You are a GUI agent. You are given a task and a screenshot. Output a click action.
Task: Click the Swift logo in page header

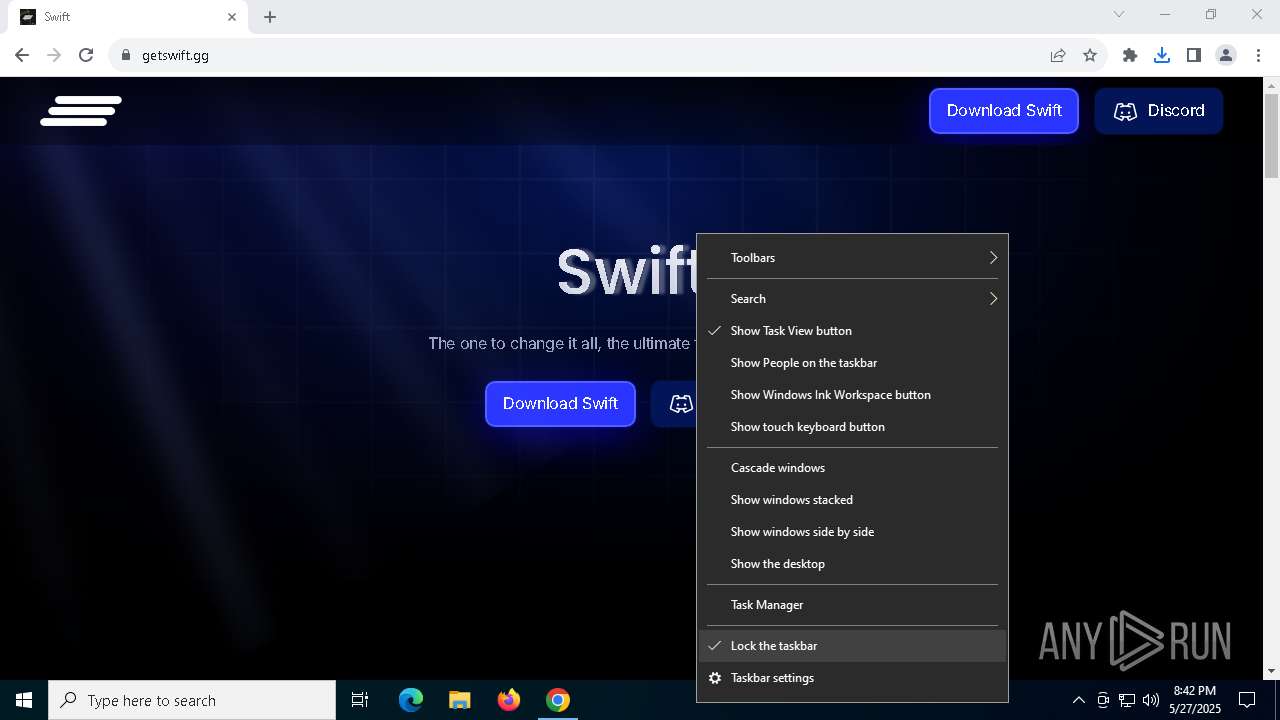(81, 111)
